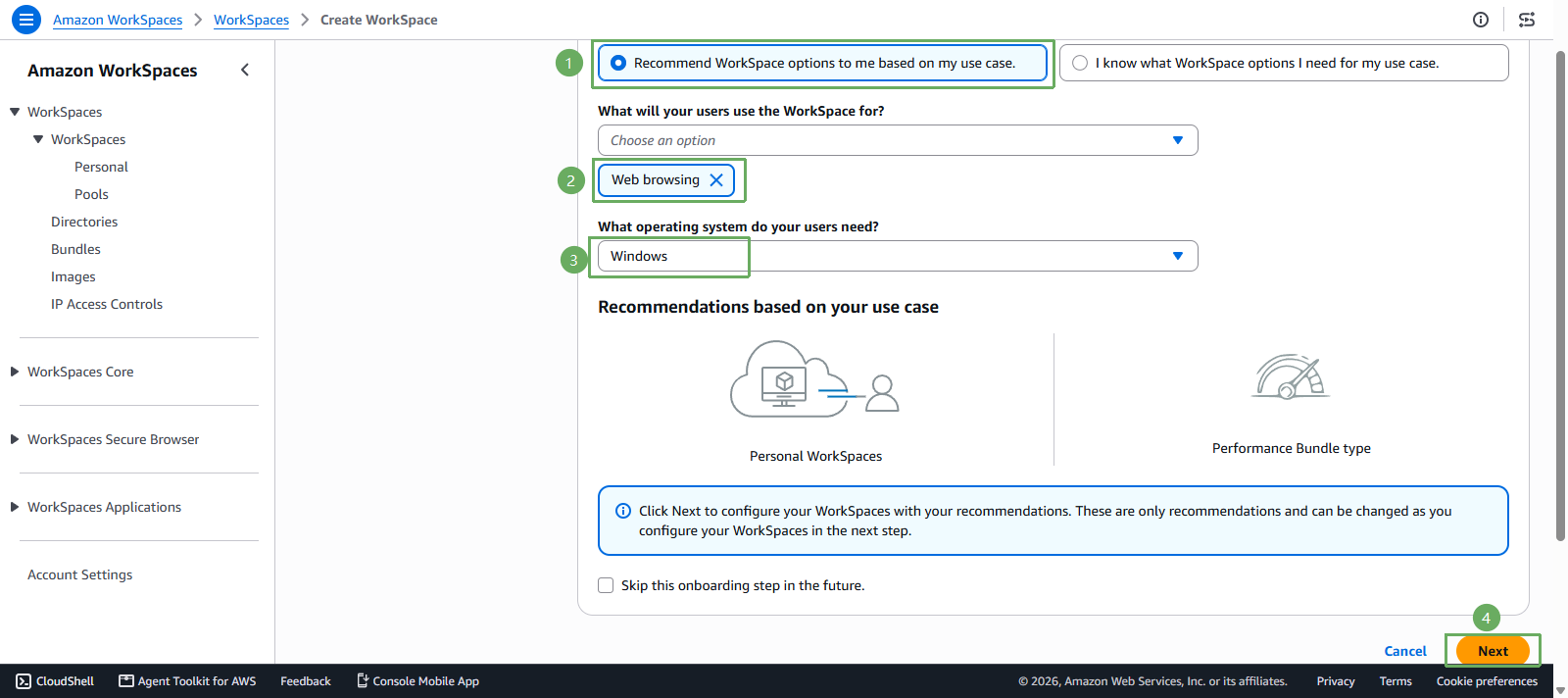The image size is (1568, 698).
Task: Open Feedback in the footer
Action: tap(306, 681)
